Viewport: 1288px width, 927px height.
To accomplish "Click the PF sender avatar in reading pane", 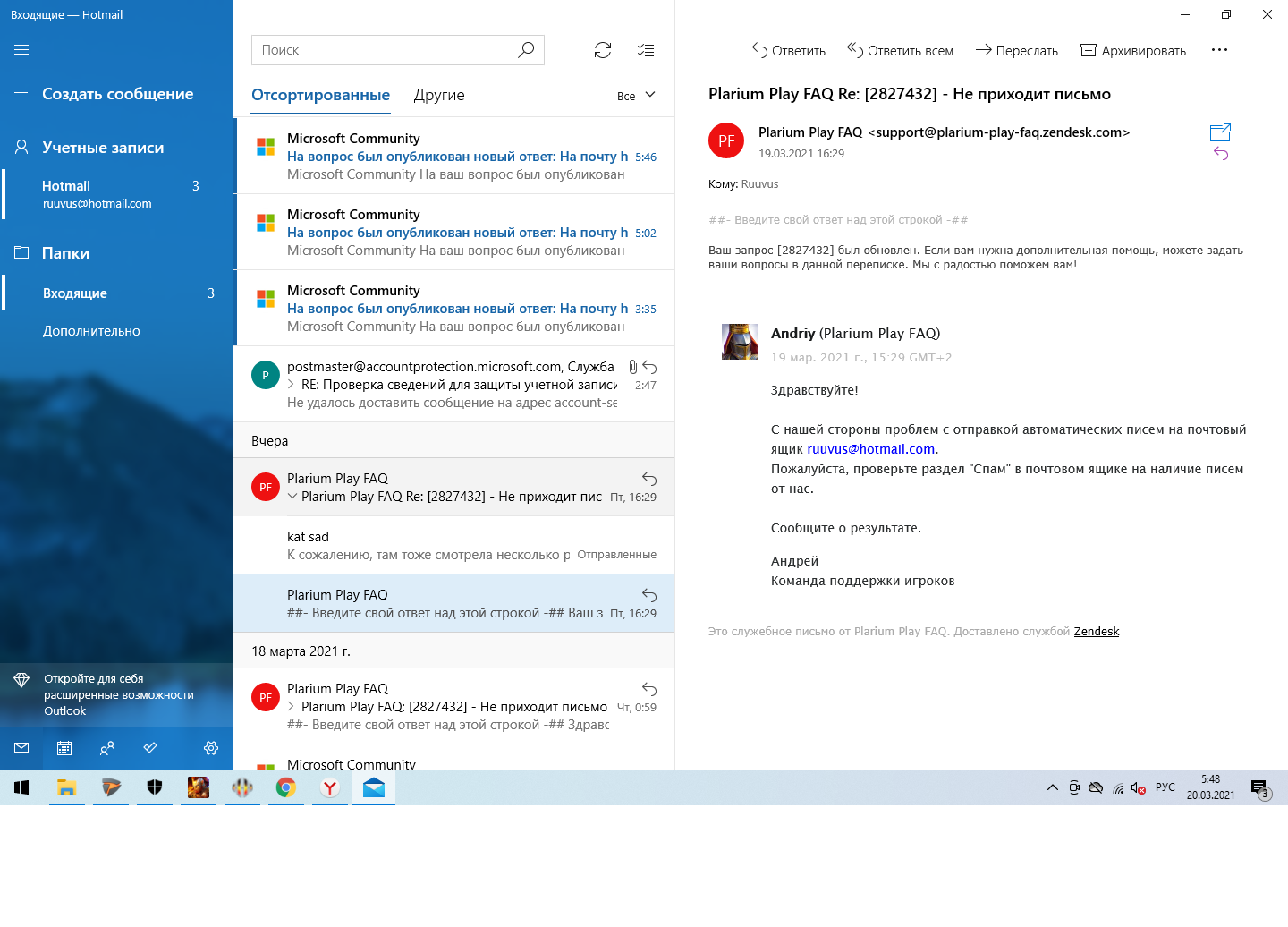I will (x=726, y=140).
